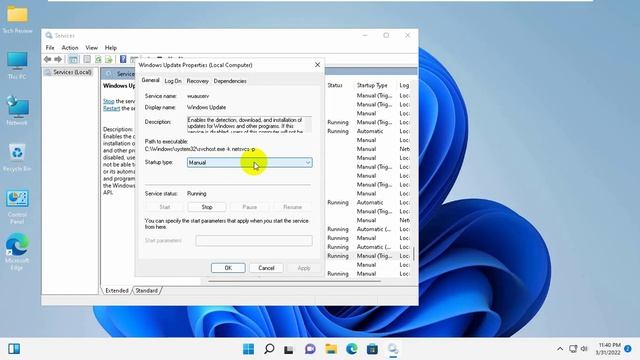Click the Path to executable text
Image resolution: width=640 pixels, height=360 pixels.
coord(200,149)
